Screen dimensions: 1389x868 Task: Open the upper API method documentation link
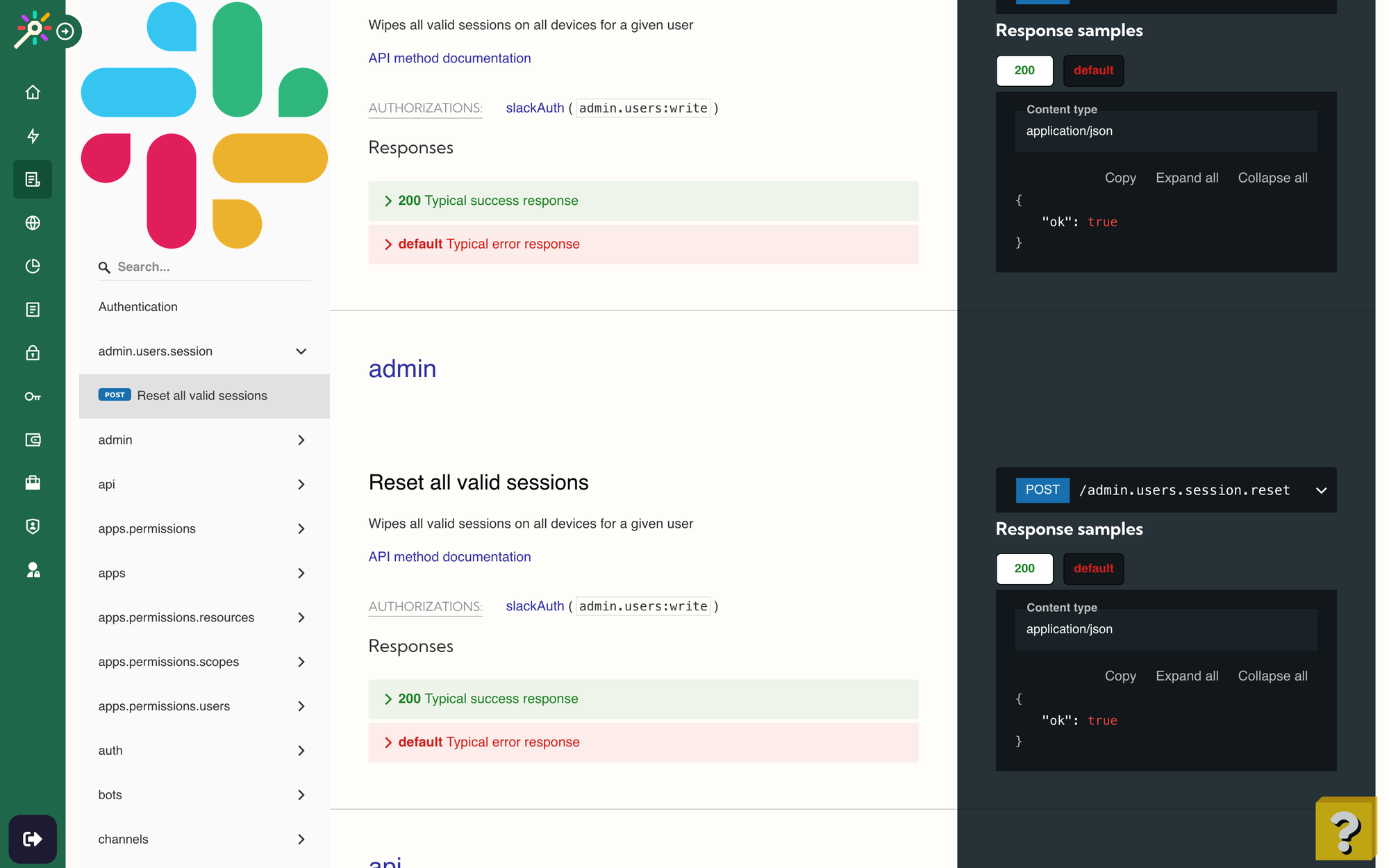[449, 58]
